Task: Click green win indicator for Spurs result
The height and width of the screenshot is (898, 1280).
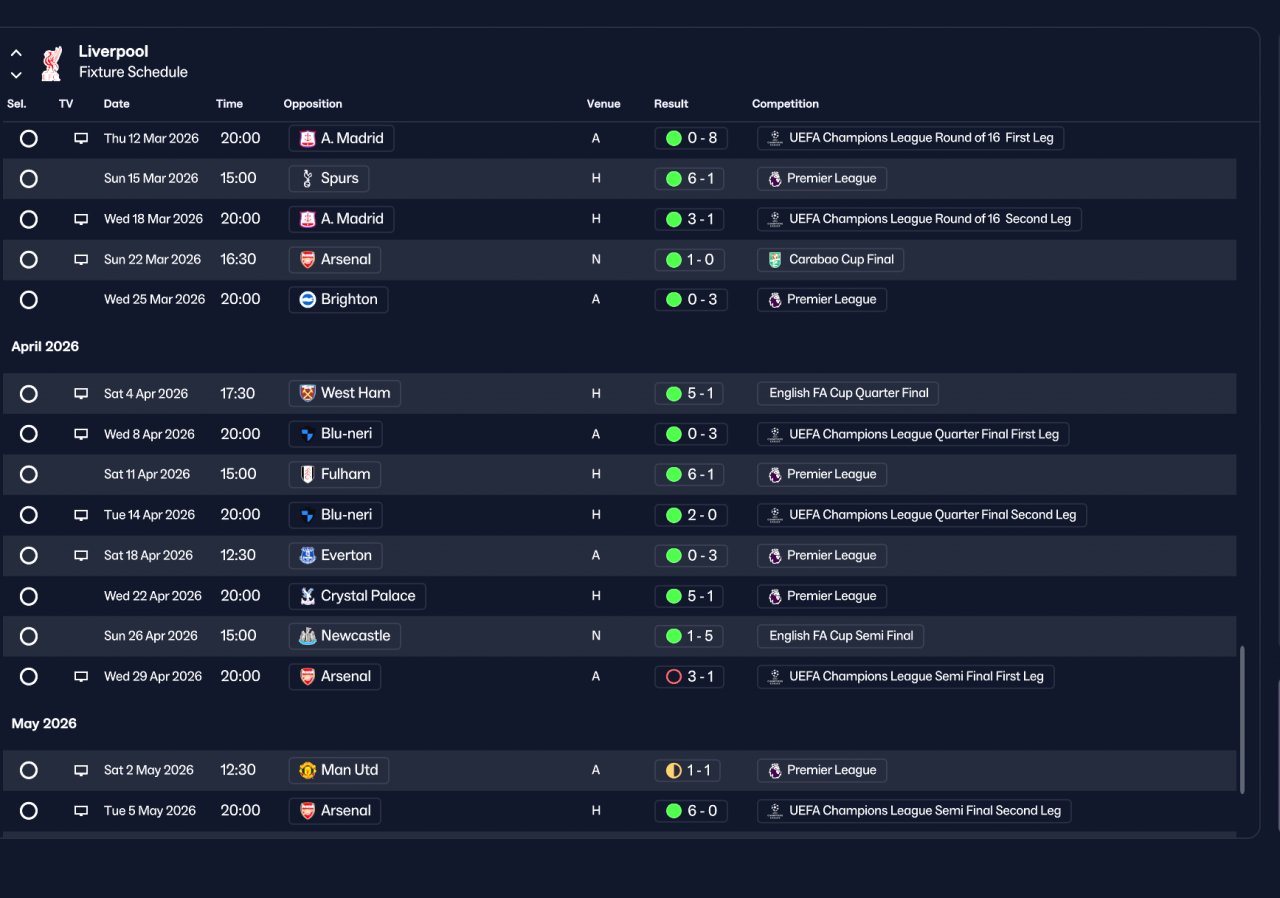Action: (x=674, y=179)
